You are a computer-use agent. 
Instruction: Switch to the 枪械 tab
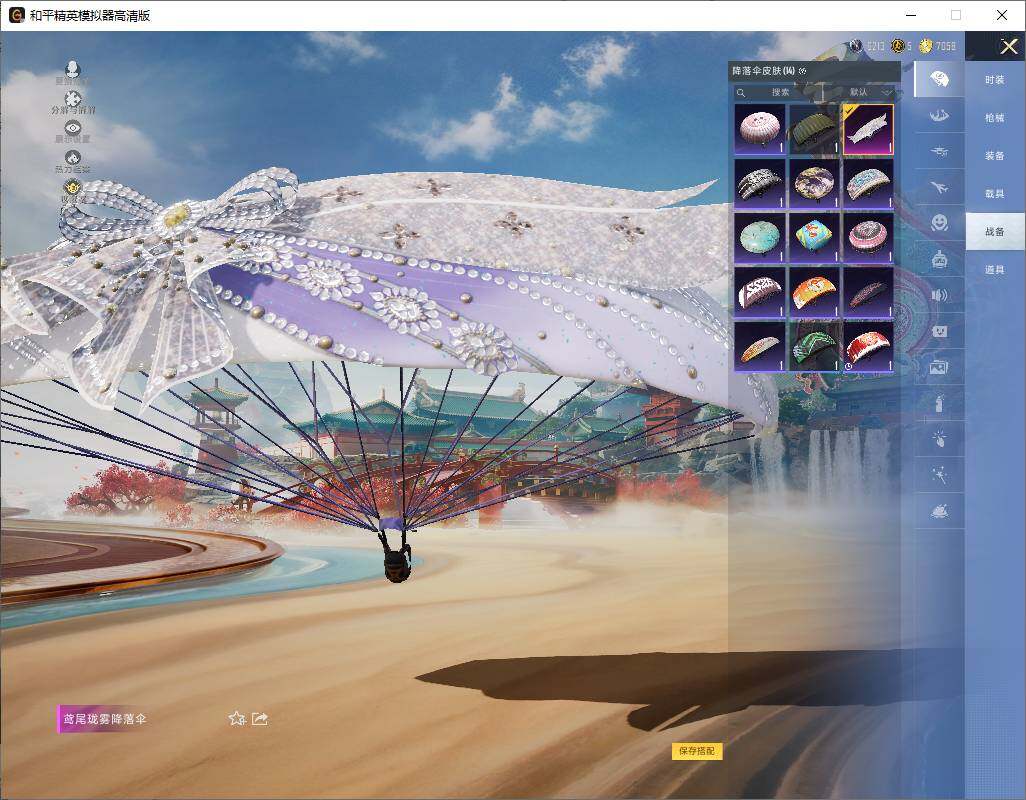tap(995, 118)
